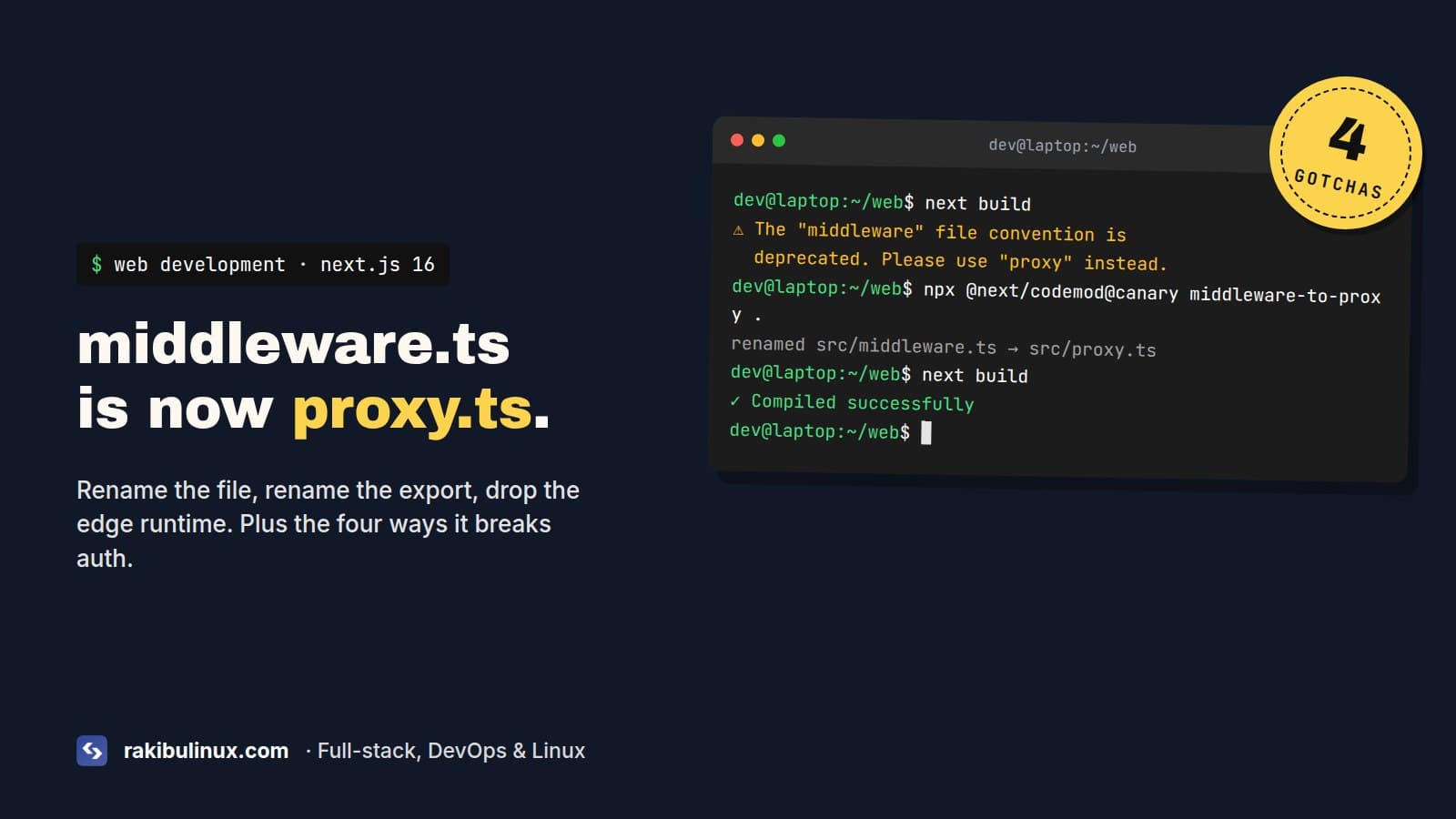The width and height of the screenshot is (1456, 819).
Task: Click the 'Compiled successfully' text
Action: click(863, 402)
